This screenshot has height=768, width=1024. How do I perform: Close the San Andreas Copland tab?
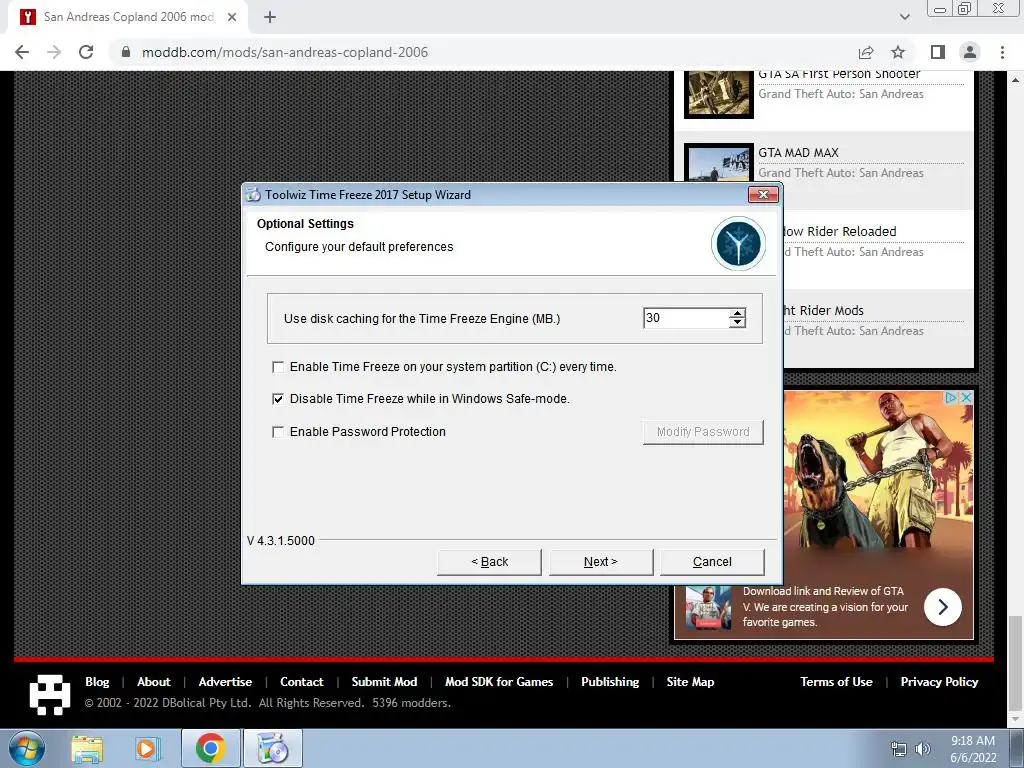[x=232, y=17]
